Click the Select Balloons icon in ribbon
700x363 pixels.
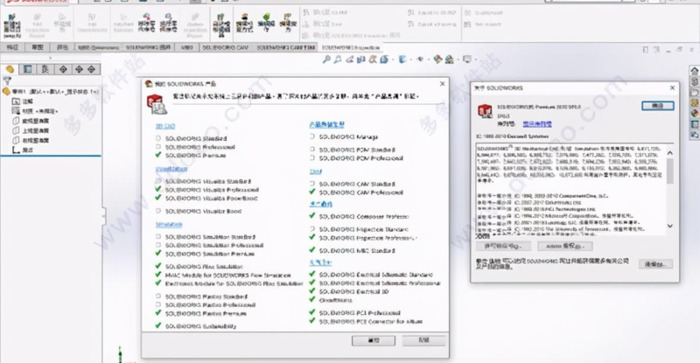click(168, 23)
